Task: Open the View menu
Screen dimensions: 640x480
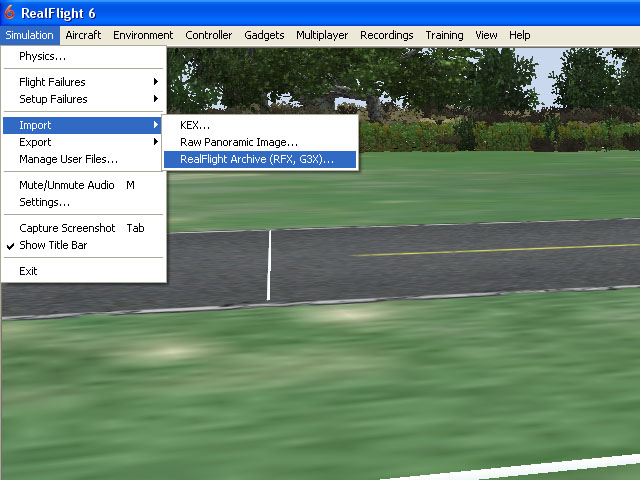Action: tap(486, 35)
